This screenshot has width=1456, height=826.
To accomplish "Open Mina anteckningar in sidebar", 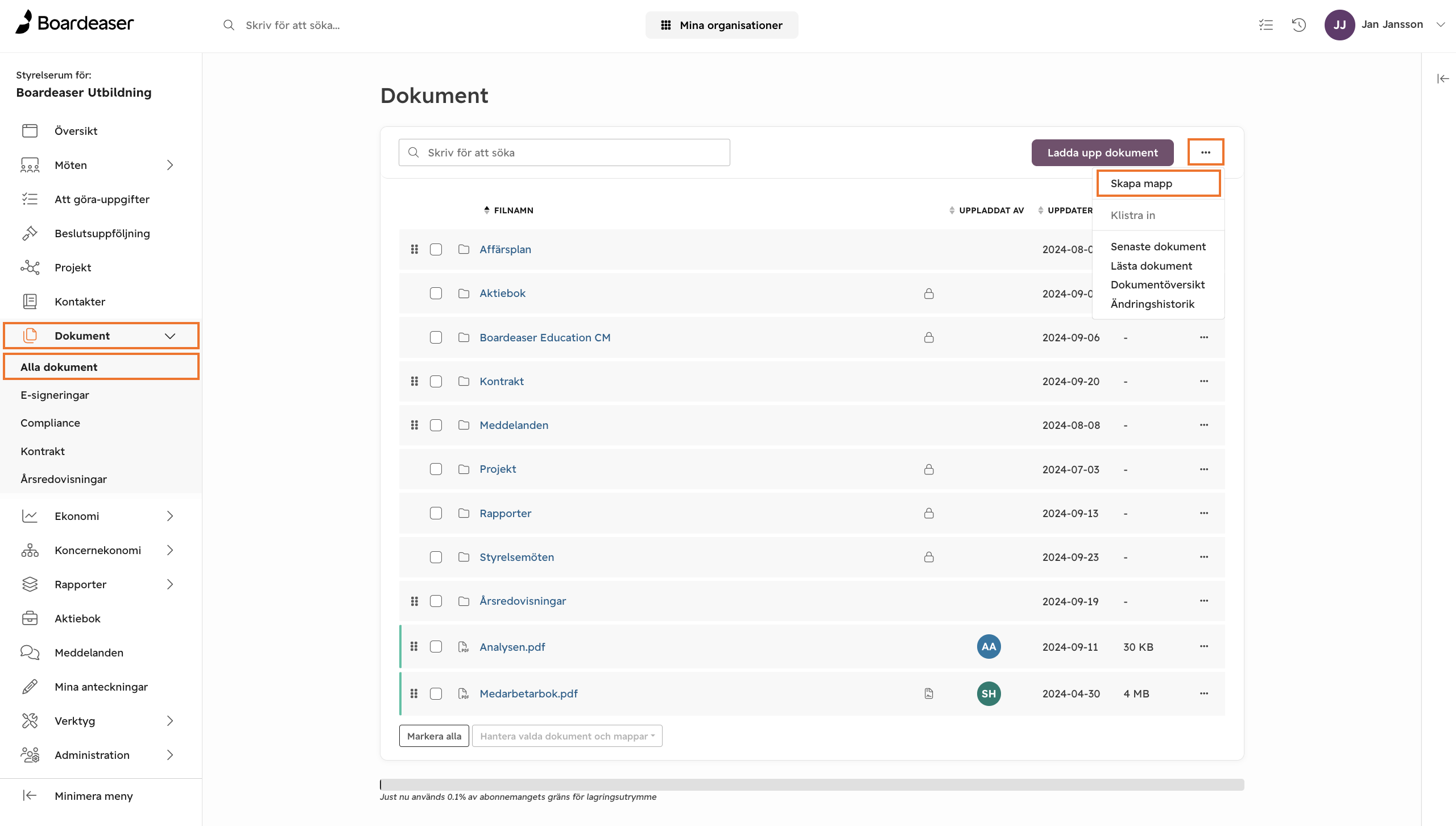I will click(x=101, y=687).
